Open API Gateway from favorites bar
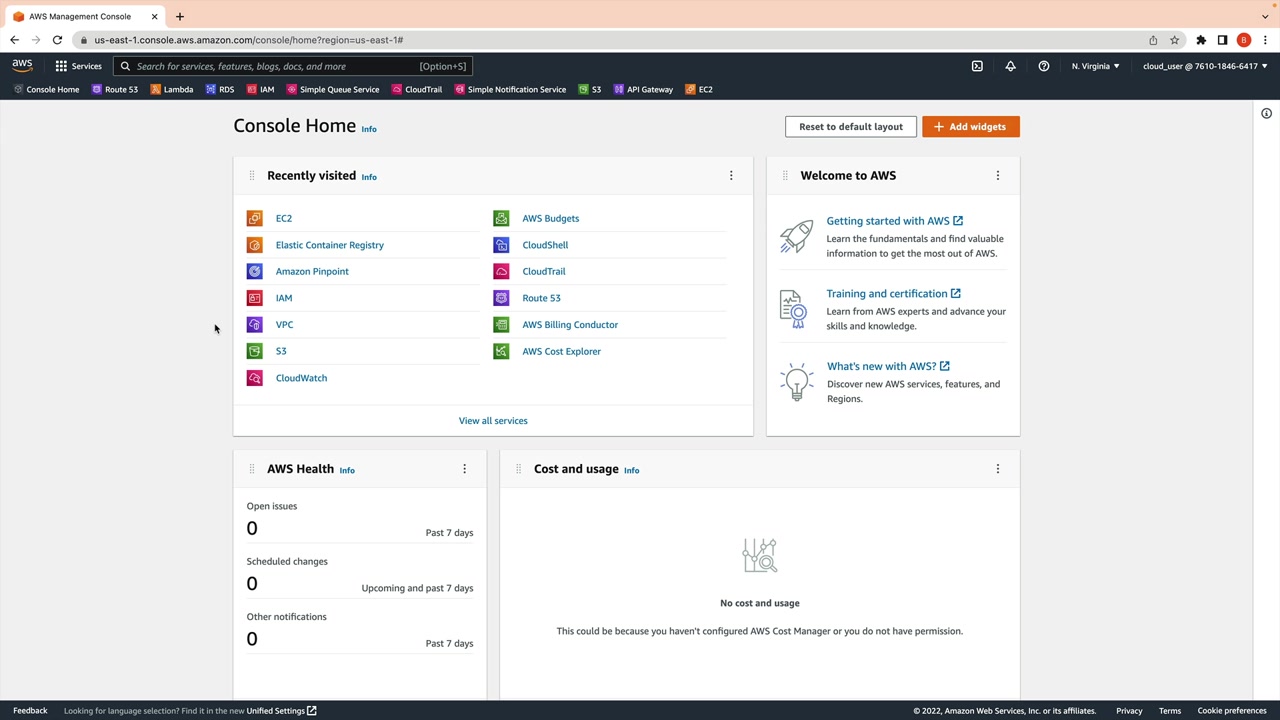The width and height of the screenshot is (1280, 720). (643, 89)
